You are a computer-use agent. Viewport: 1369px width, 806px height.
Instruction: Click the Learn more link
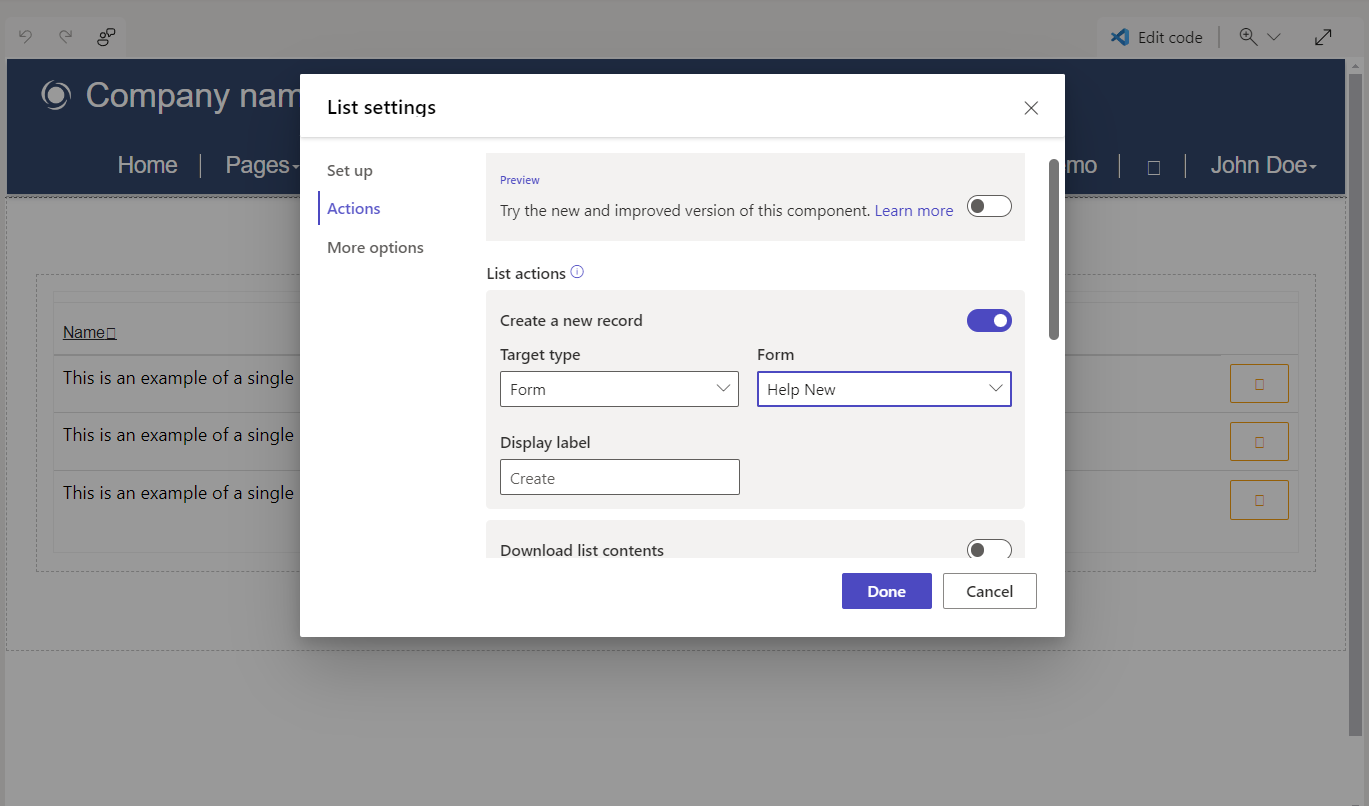point(913,210)
